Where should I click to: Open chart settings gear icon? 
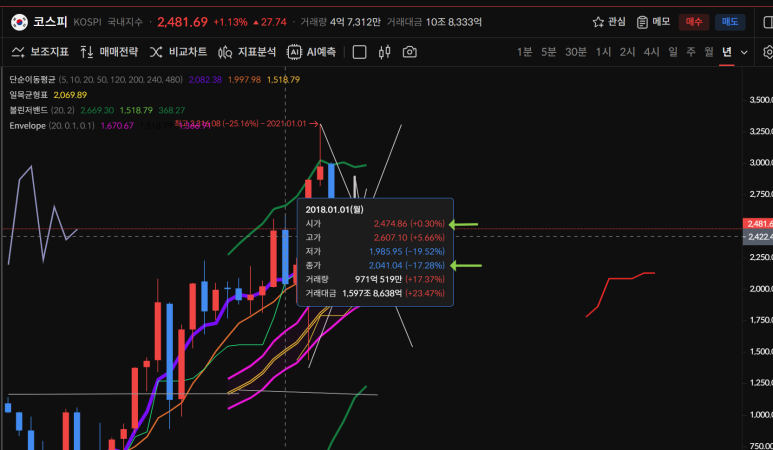tap(768, 52)
